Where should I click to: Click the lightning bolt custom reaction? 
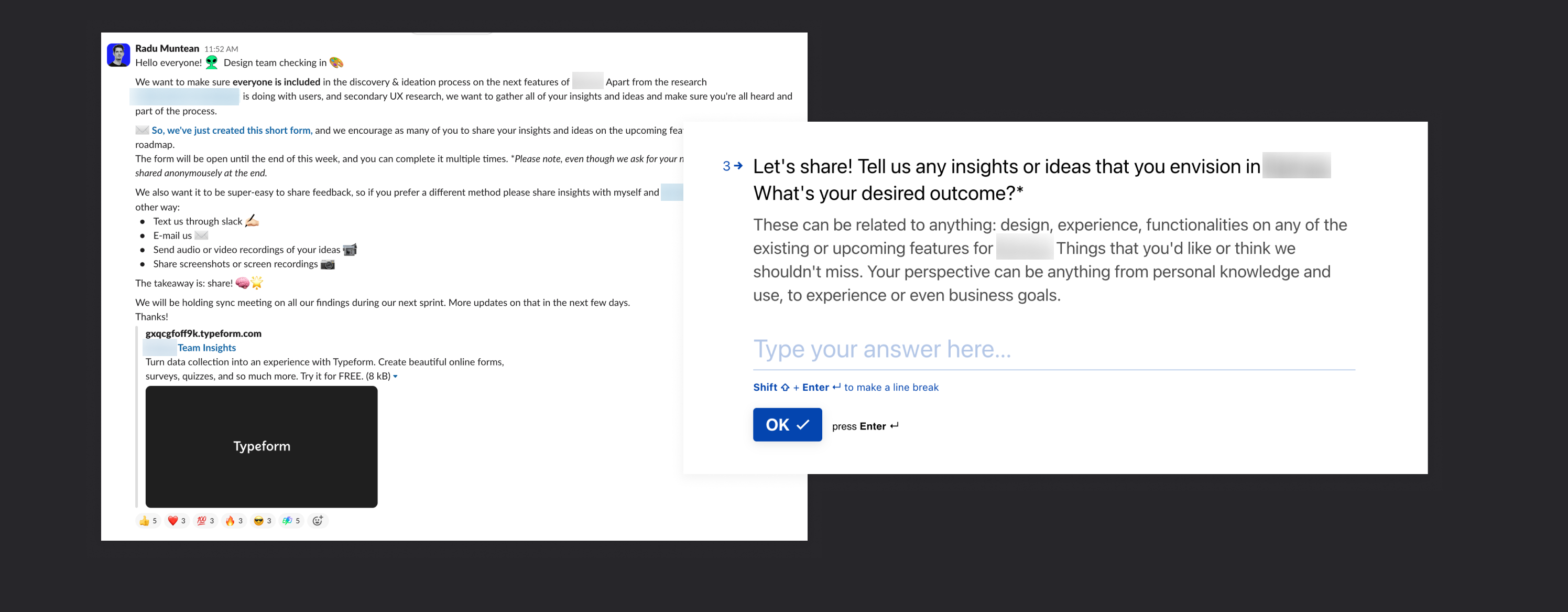click(x=291, y=521)
